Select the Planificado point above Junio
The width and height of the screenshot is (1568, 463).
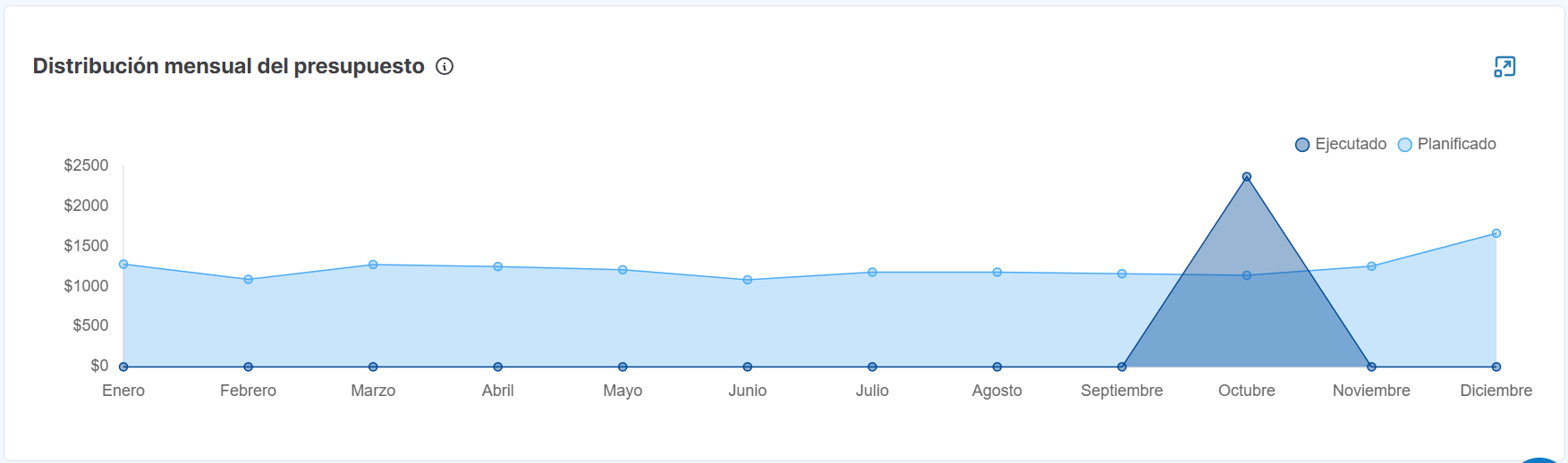click(x=748, y=280)
